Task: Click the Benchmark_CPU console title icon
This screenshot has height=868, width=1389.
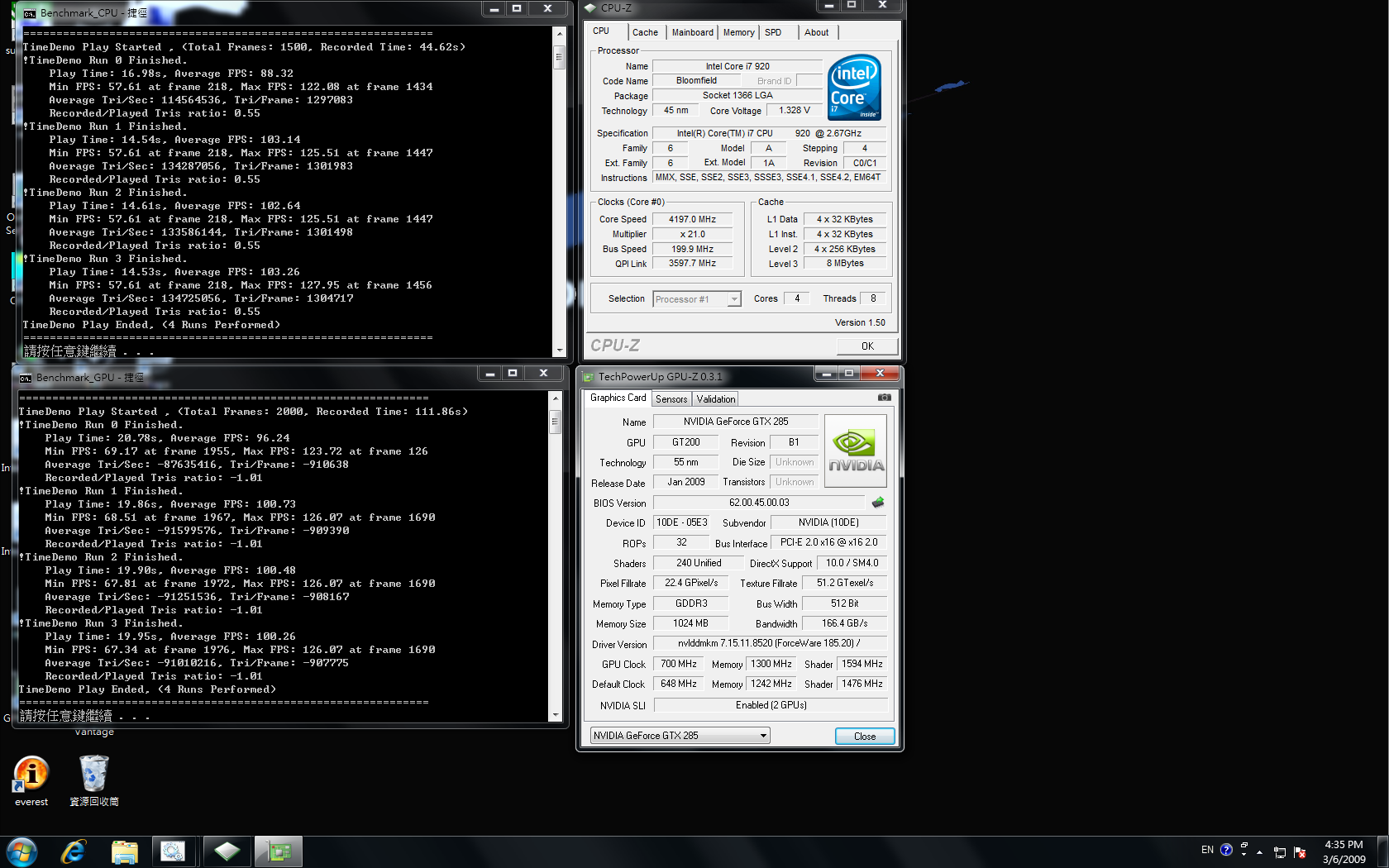Action: pos(30,13)
